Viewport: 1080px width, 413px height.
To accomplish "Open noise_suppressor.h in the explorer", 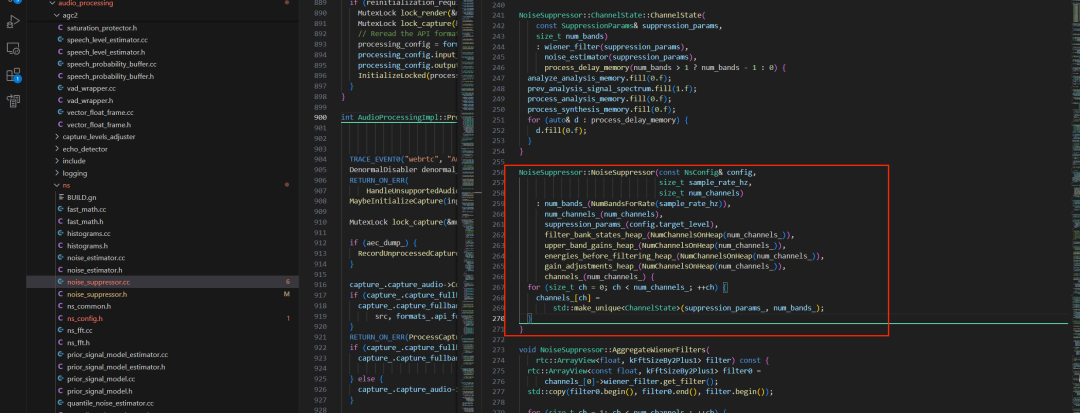I will tap(102, 294).
